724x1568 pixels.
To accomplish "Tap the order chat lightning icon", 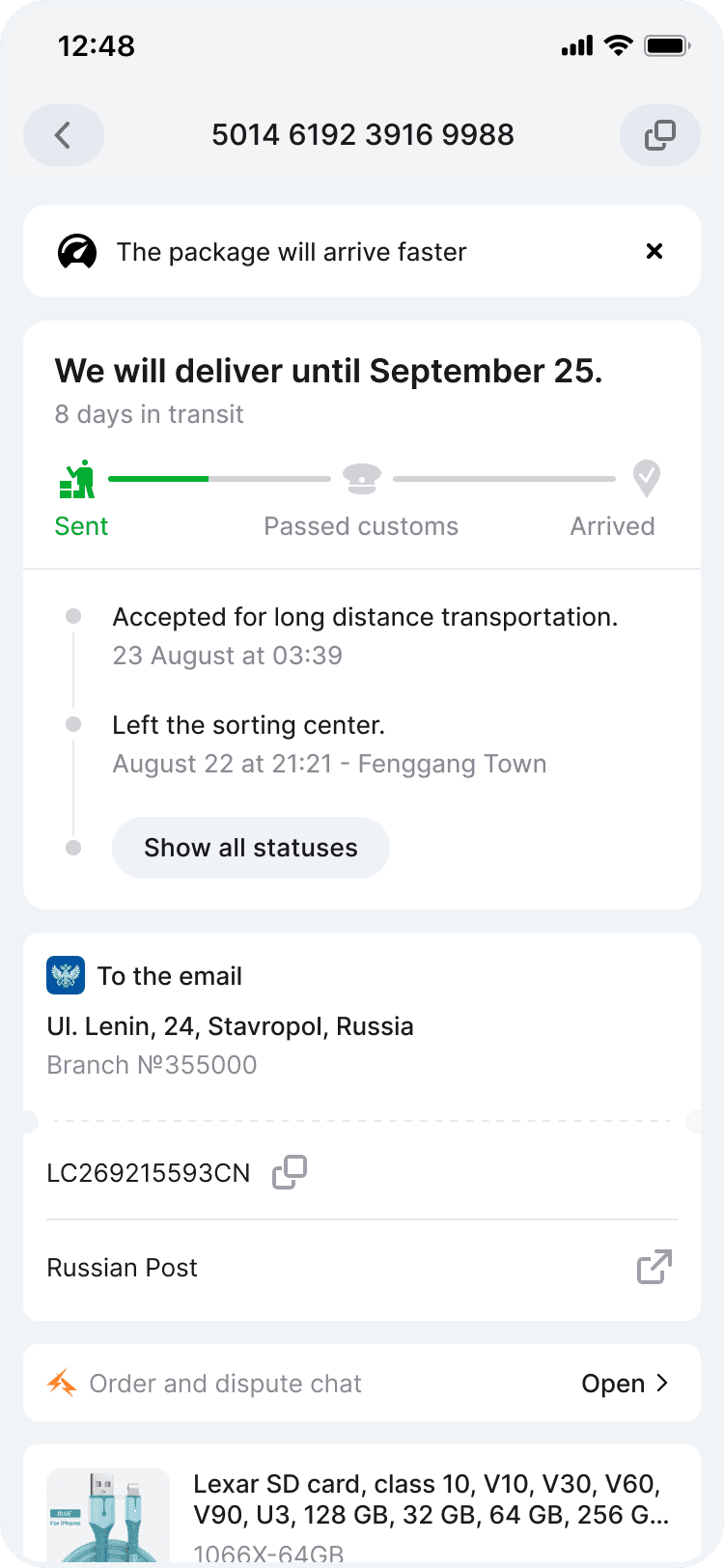I will pyautogui.click(x=62, y=1383).
